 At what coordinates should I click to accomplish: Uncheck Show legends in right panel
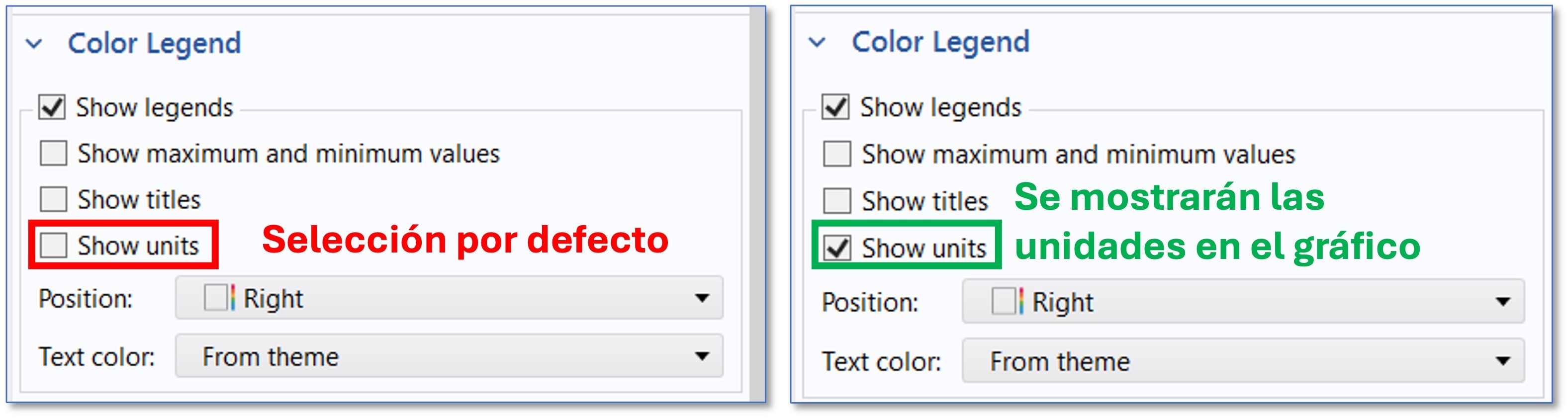click(x=835, y=107)
